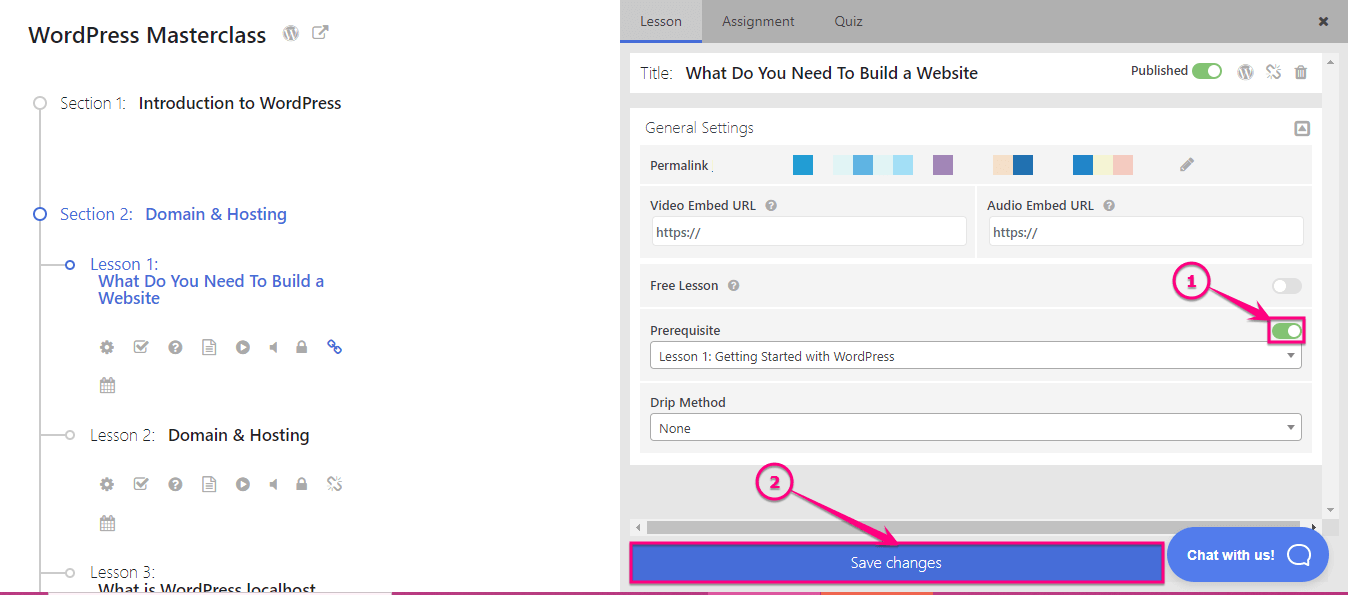Click the horizontal scrollbar of the settings panel
The height and width of the screenshot is (595, 1348).
point(972,527)
